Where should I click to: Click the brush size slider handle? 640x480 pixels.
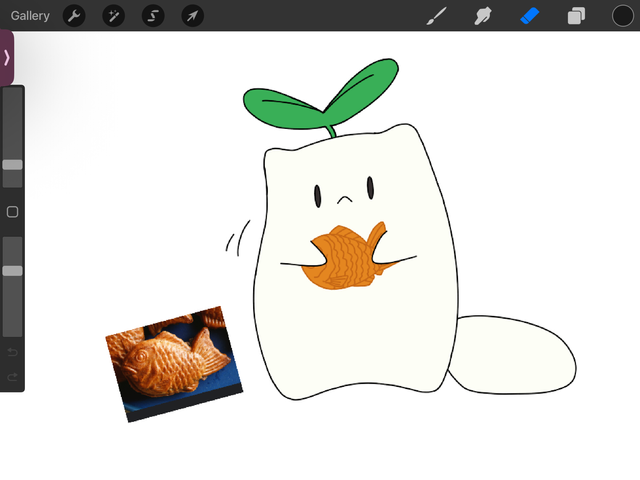(13, 165)
